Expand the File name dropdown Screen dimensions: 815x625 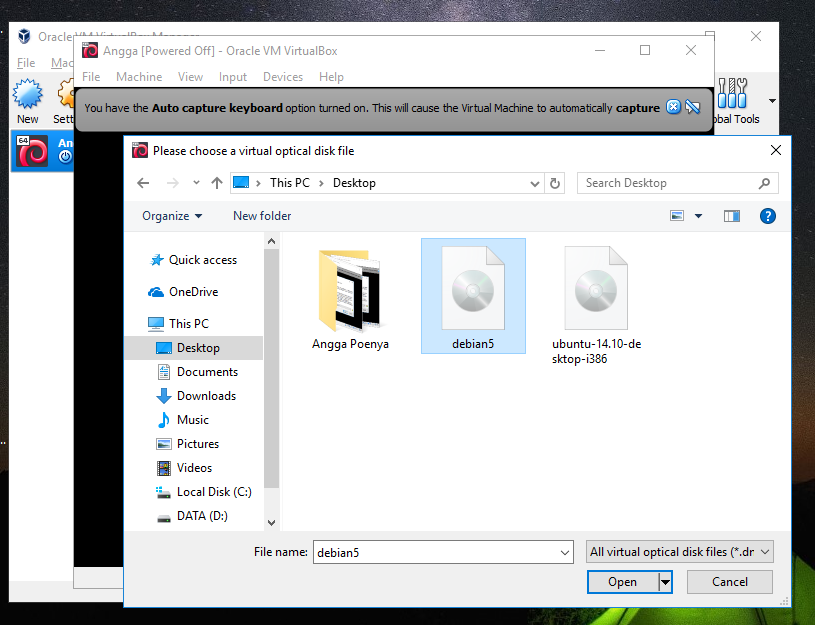(x=565, y=553)
